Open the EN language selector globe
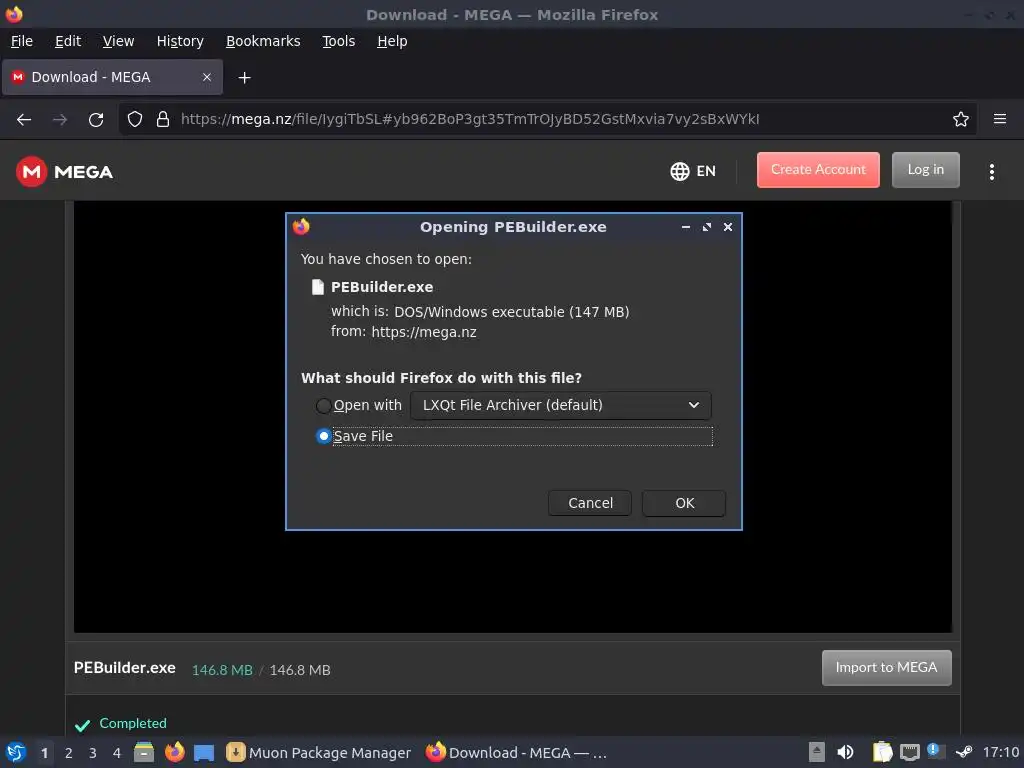The width and height of the screenshot is (1024, 768). click(693, 171)
